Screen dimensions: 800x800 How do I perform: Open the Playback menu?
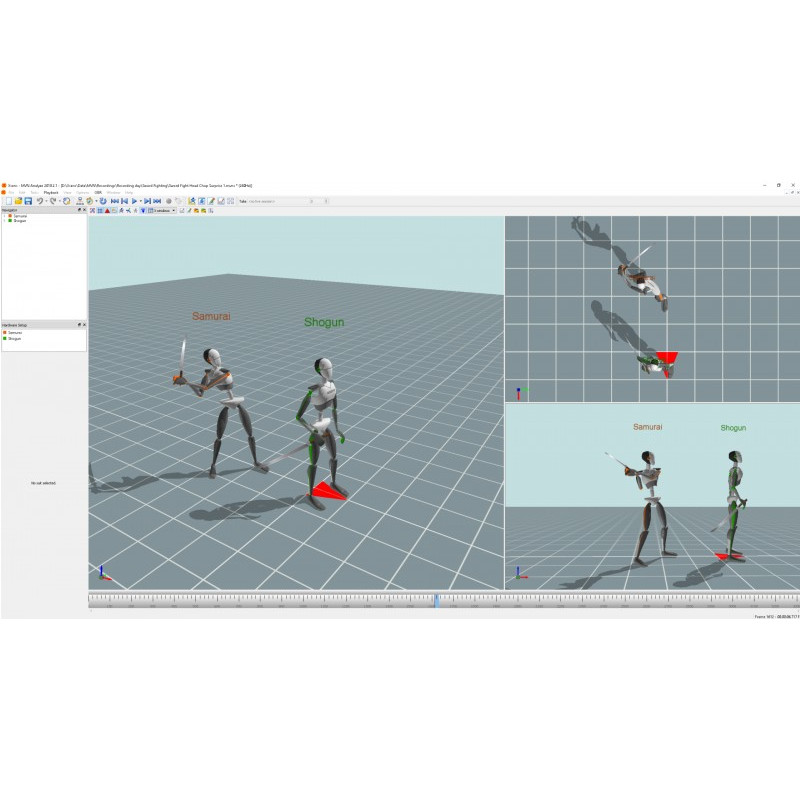[x=51, y=192]
